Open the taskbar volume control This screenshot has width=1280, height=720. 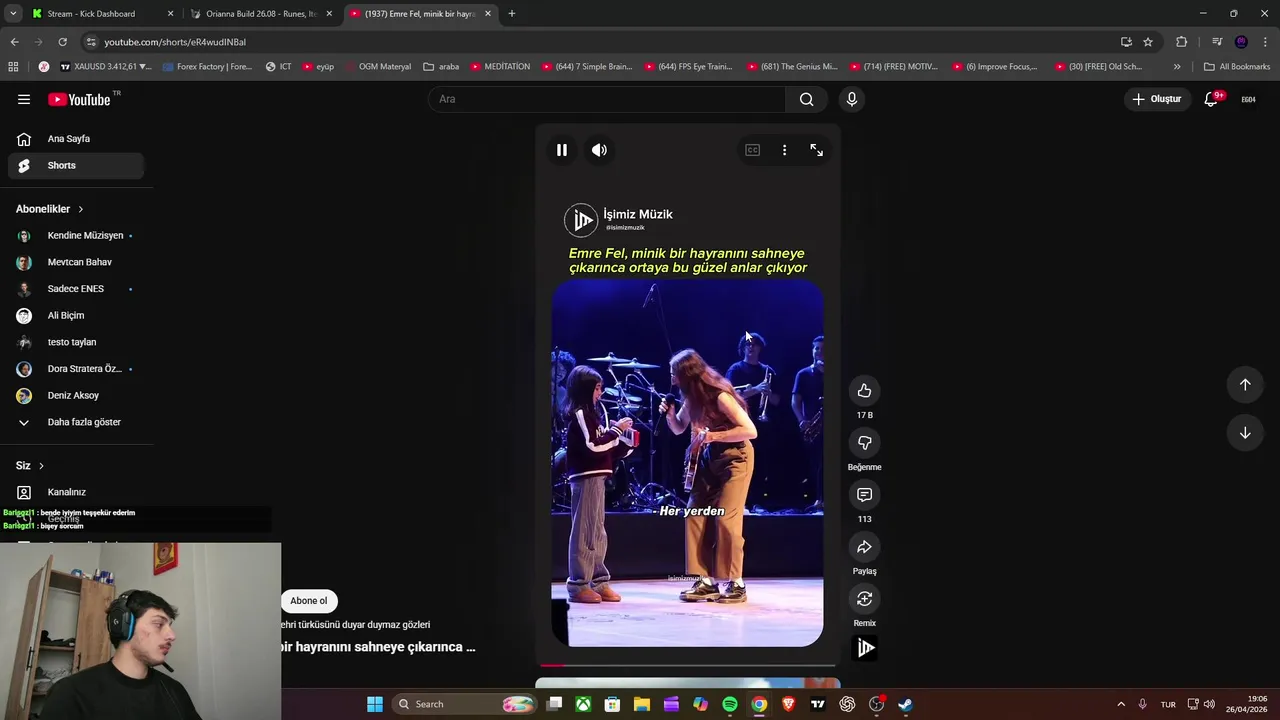point(1209,704)
